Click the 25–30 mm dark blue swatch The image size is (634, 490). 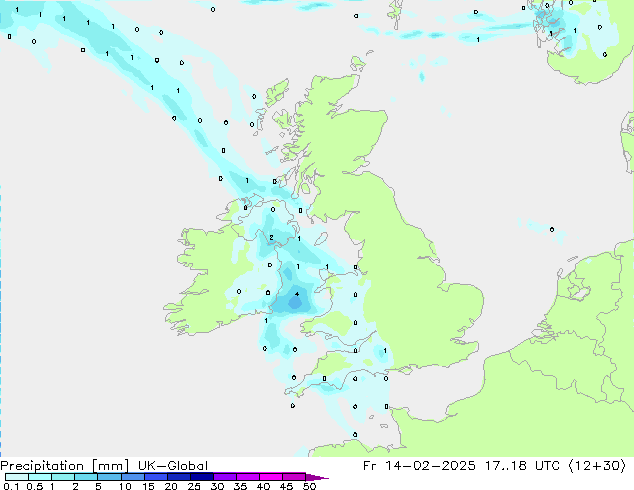tap(202, 477)
